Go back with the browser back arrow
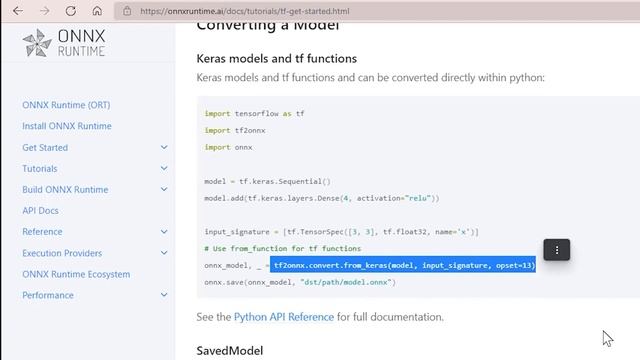This screenshot has width=640, height=360. pyautogui.click(x=18, y=11)
